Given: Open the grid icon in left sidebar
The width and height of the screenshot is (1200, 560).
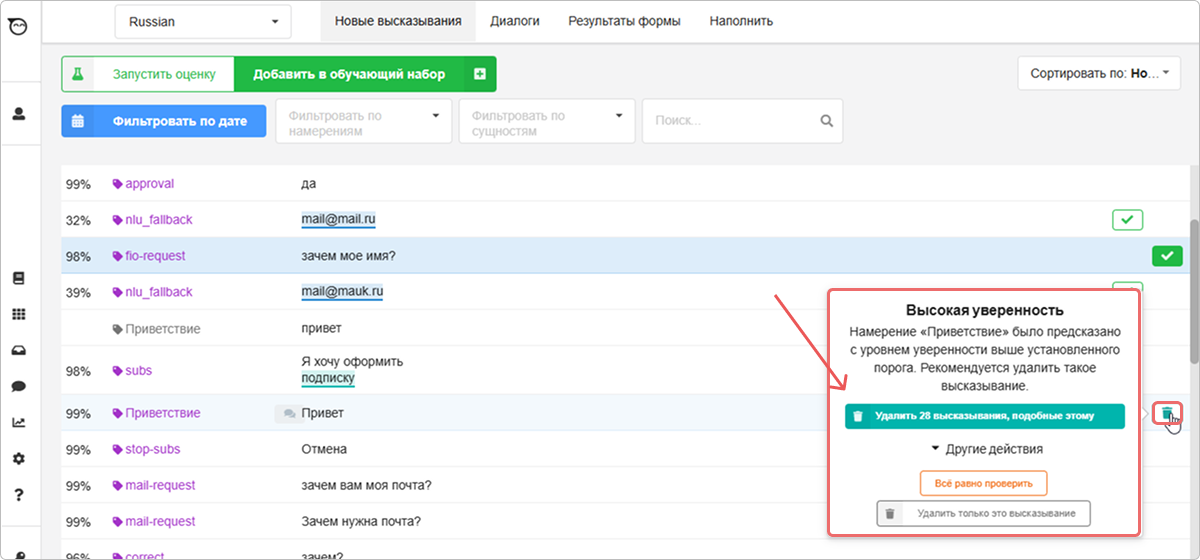Looking at the screenshot, I should (19, 314).
